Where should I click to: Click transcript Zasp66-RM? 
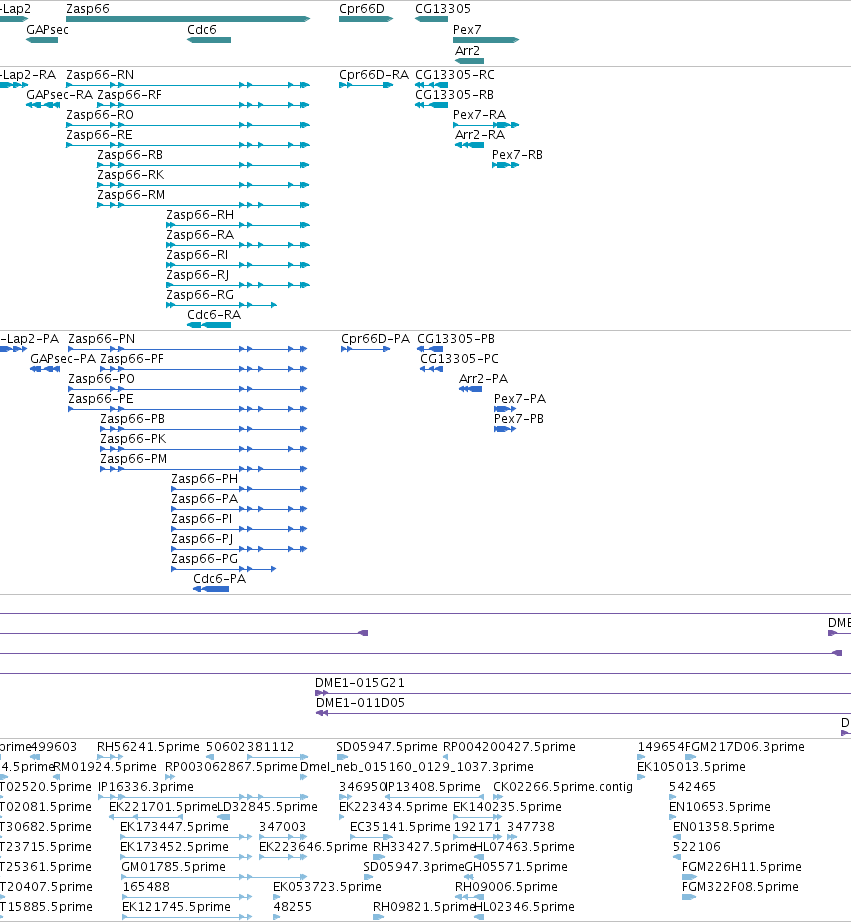tap(203, 205)
